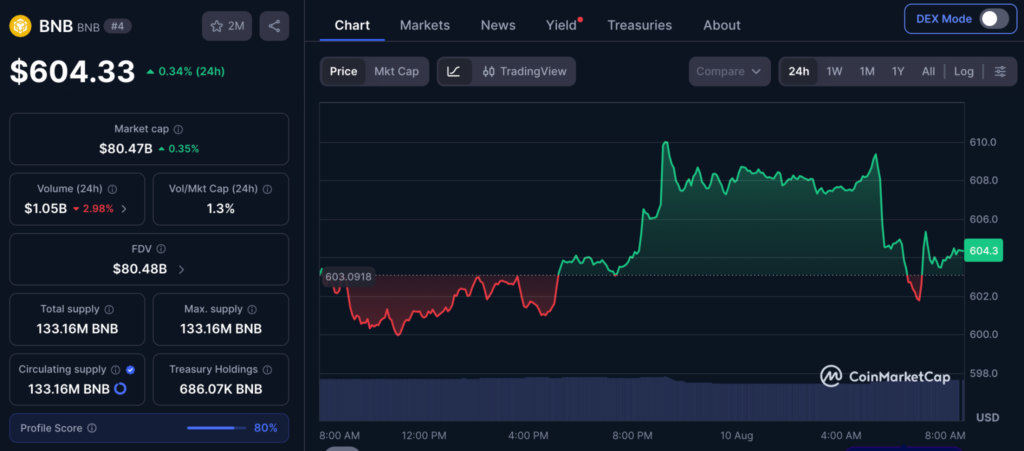Image resolution: width=1024 pixels, height=451 pixels.
Task: Click the $80.47B market cap value
Action: pos(125,149)
